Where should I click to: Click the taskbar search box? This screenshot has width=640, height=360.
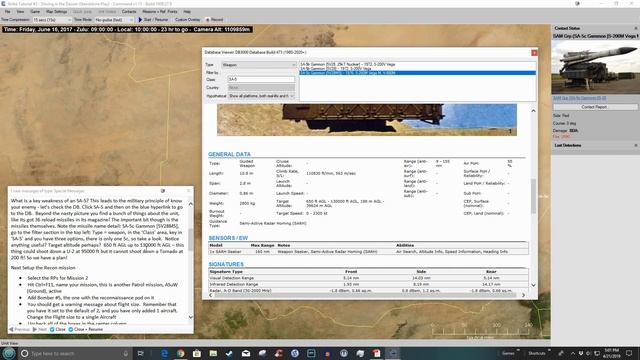(76, 353)
